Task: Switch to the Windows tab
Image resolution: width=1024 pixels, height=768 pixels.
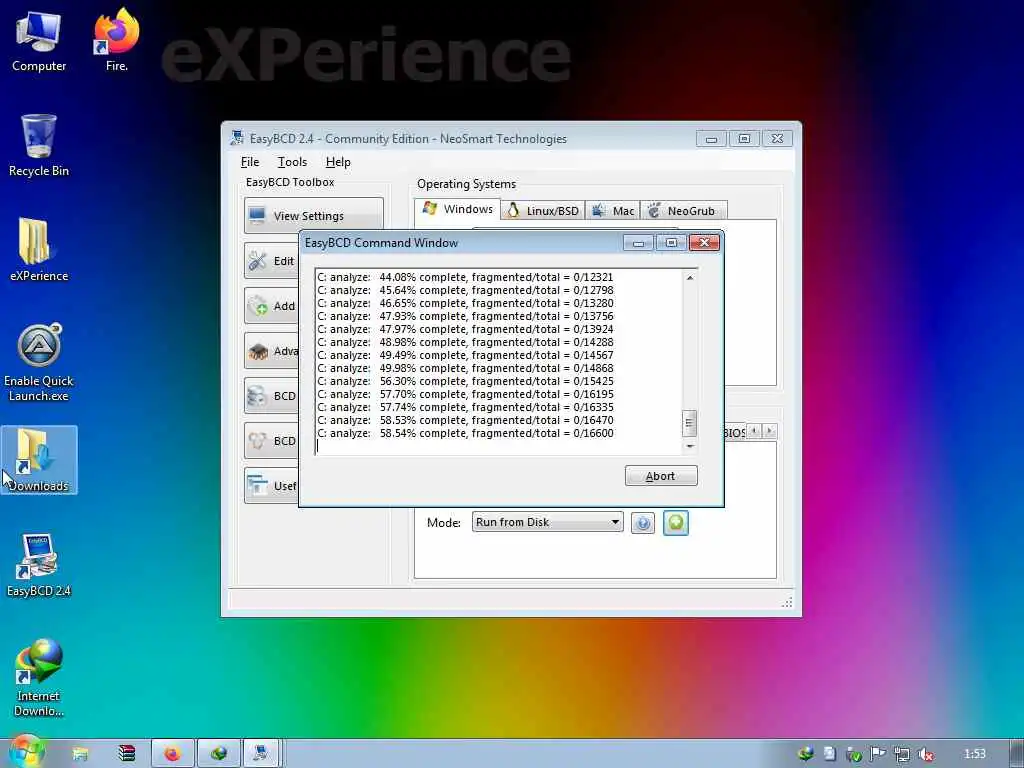Action: [458, 209]
